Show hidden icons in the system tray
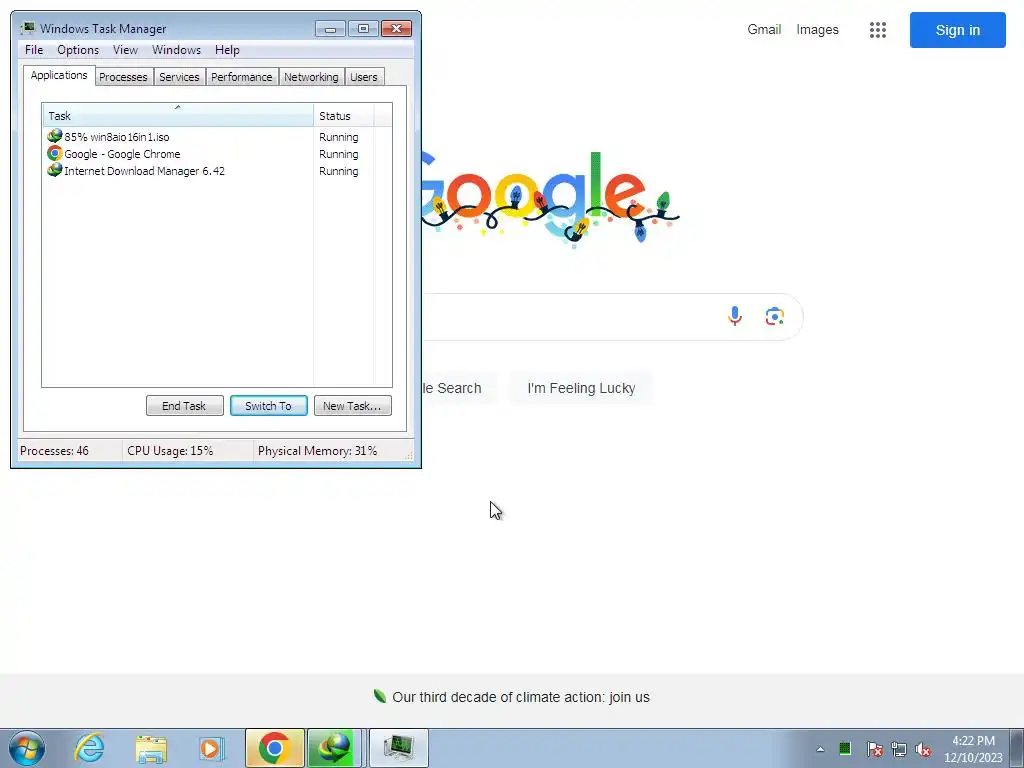This screenshot has width=1024, height=768. [x=820, y=749]
